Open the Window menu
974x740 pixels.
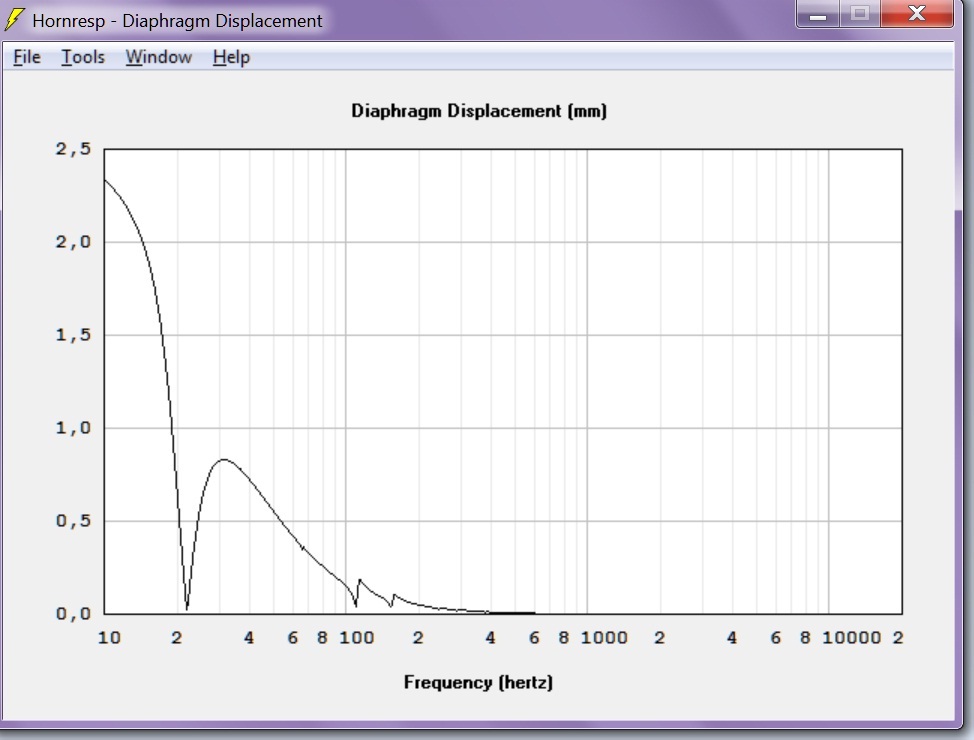tap(158, 57)
